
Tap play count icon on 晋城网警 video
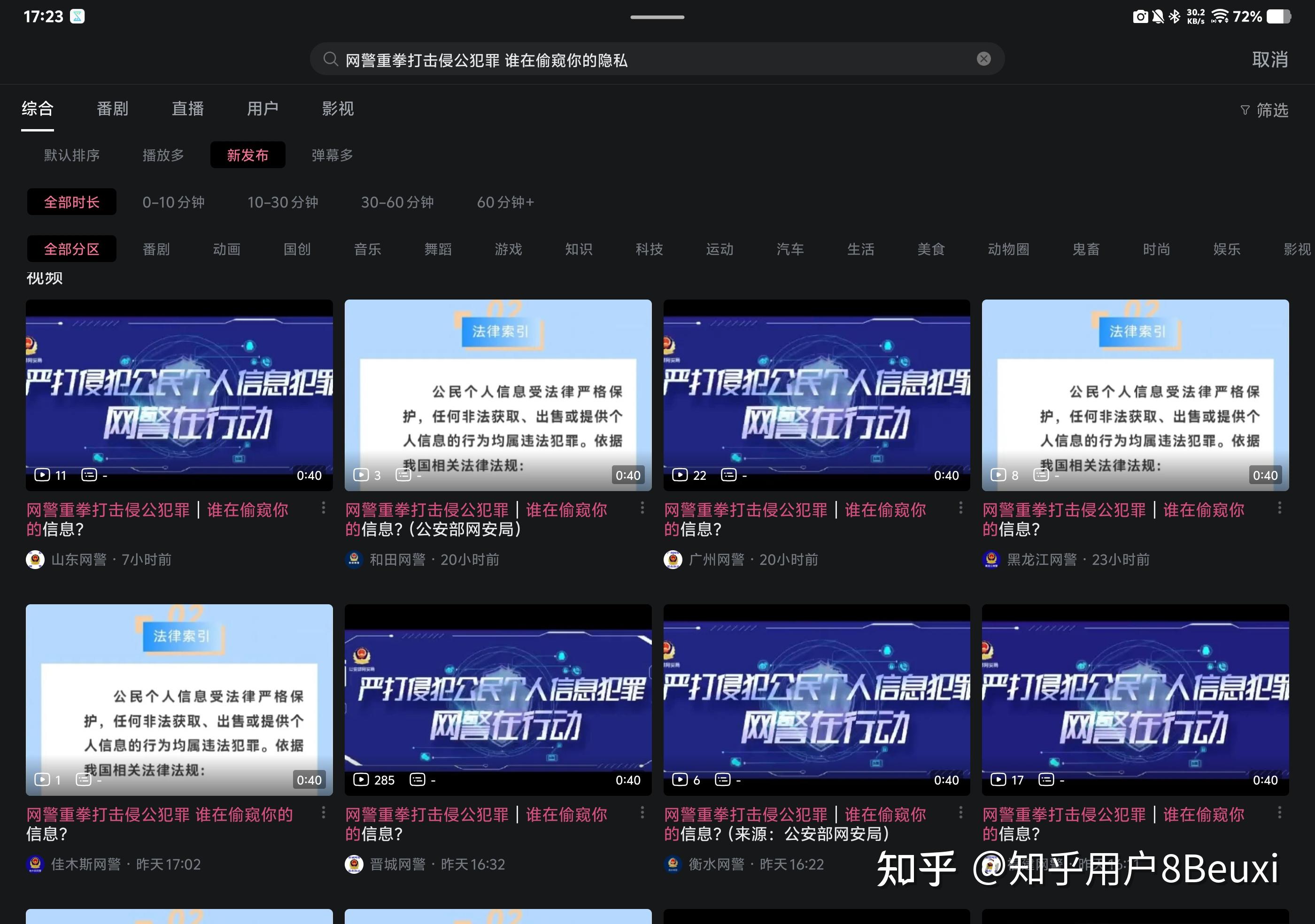(x=361, y=780)
